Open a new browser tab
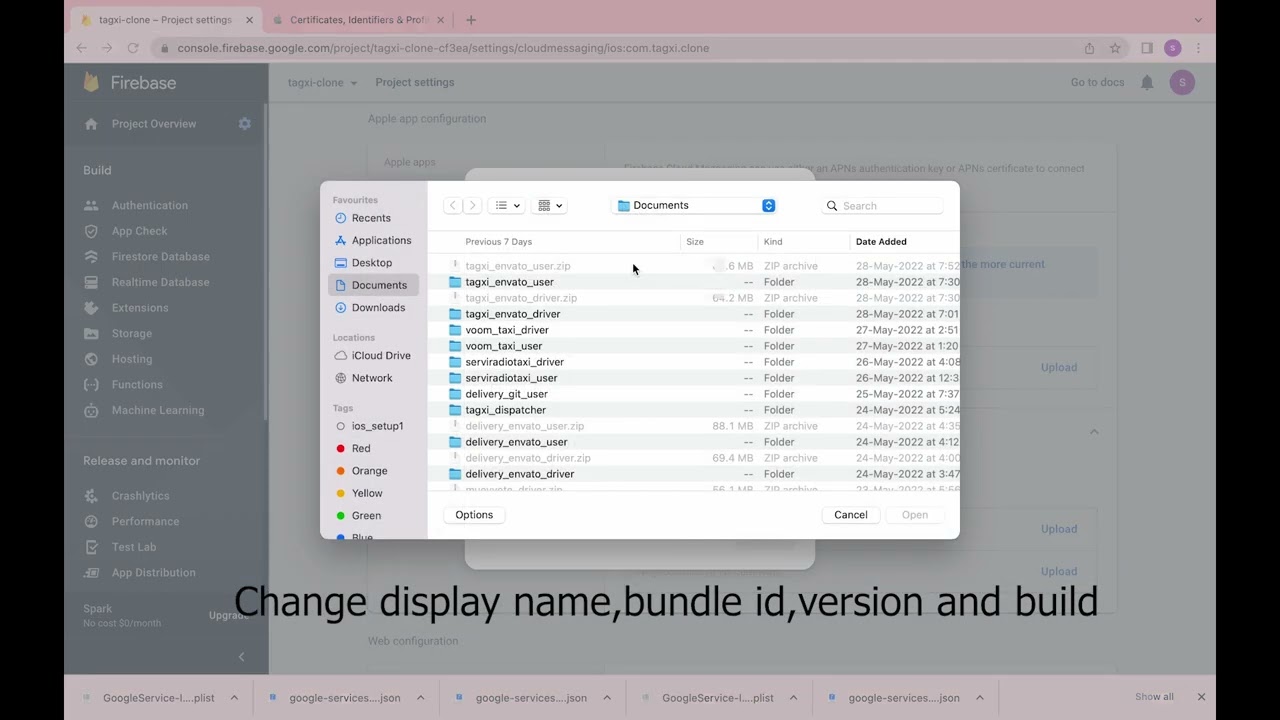 click(471, 20)
